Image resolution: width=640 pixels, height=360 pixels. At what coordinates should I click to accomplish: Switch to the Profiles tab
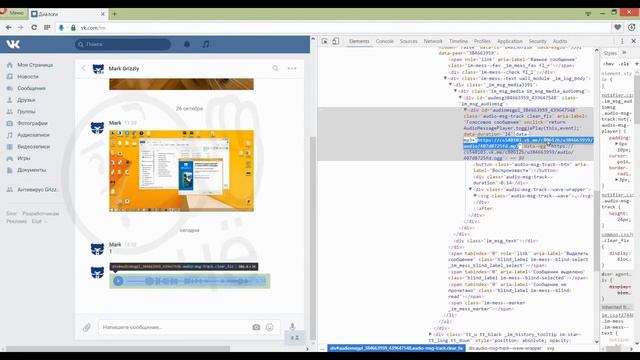point(482,41)
